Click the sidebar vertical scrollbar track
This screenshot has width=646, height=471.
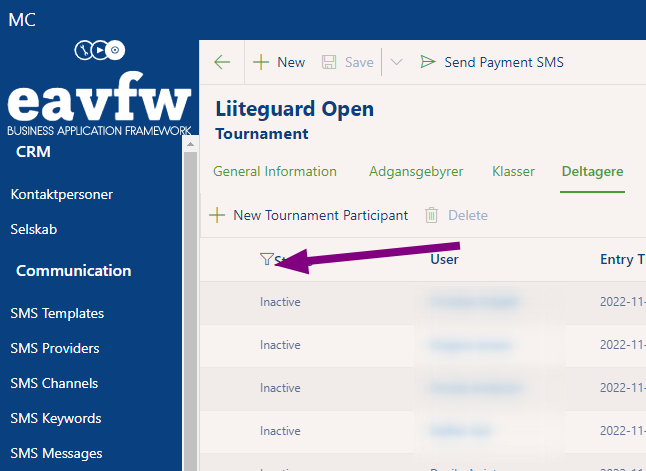click(190, 311)
